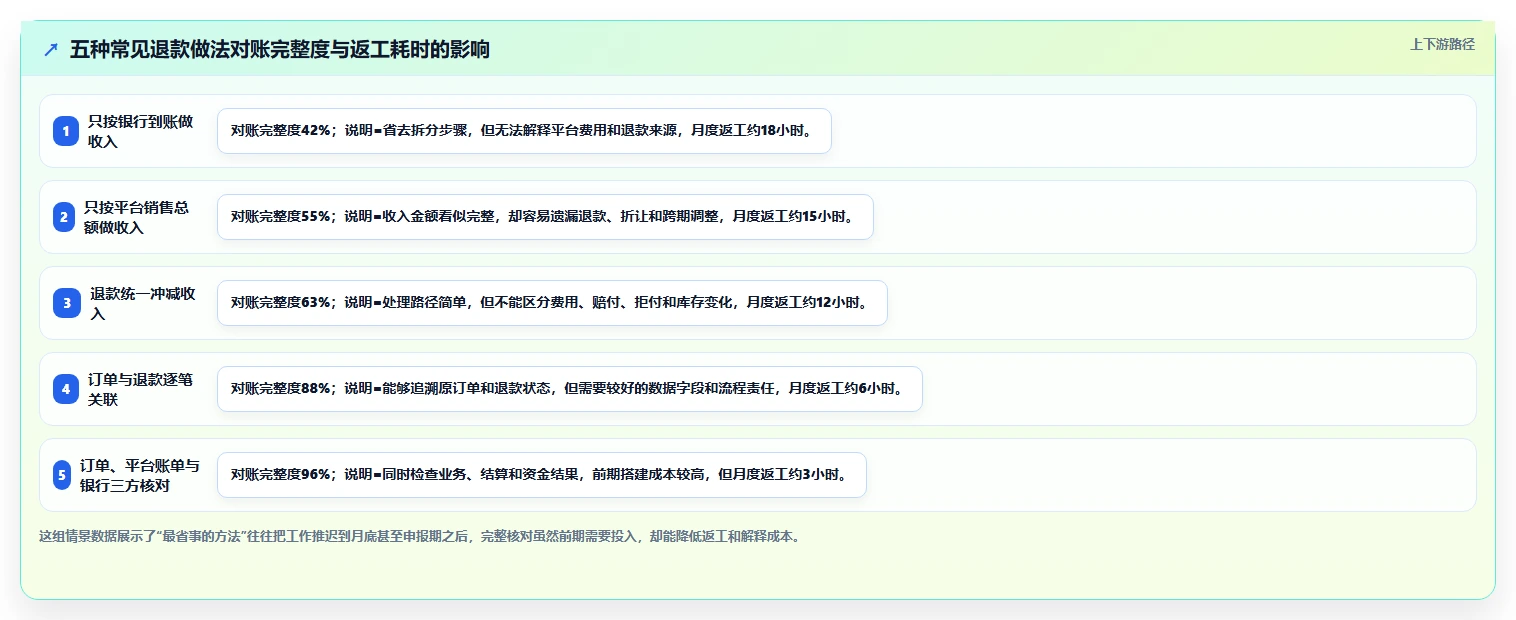Select the label 只按银行到账做收入
1516x620 pixels.
point(141,131)
